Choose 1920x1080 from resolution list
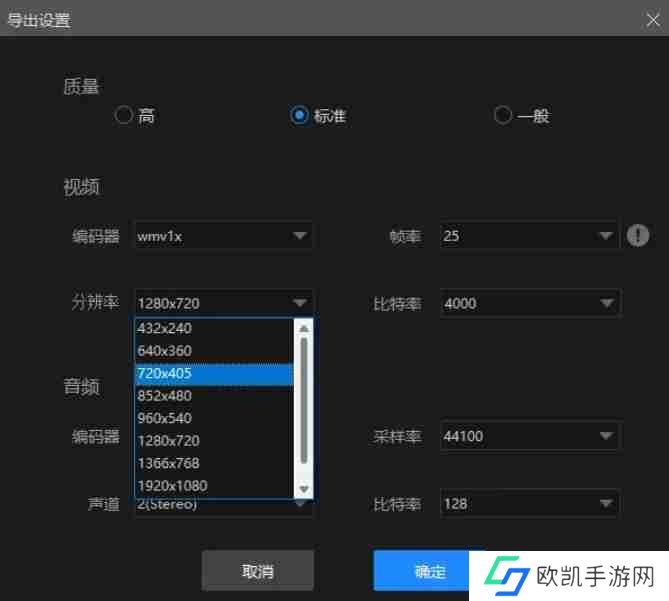The height and width of the screenshot is (601, 669). click(215, 486)
